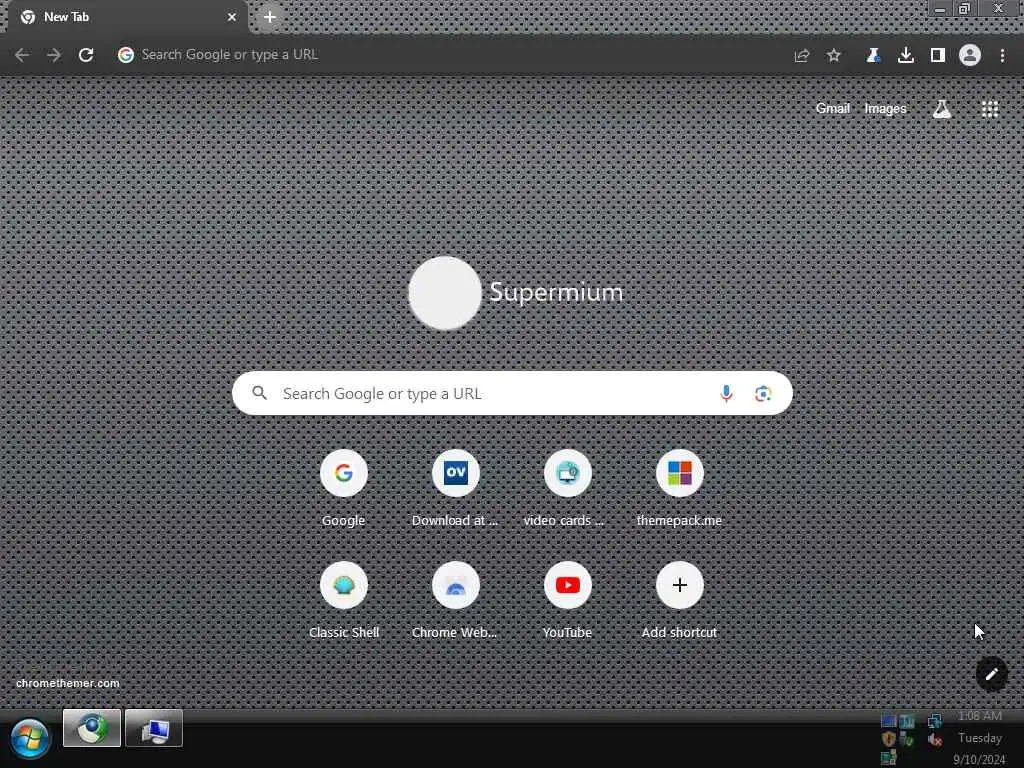Screen dimensions: 1024x768
Task: Click the Google icon in the address bar
Action: [x=126, y=55]
